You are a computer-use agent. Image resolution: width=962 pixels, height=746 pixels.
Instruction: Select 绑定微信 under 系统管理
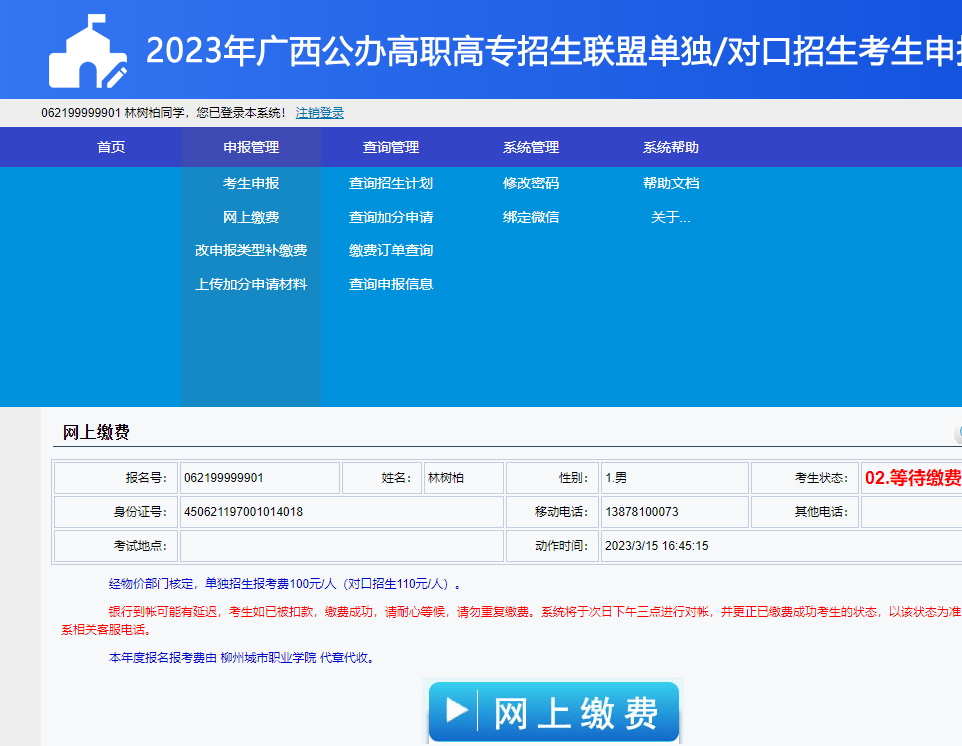click(x=531, y=217)
